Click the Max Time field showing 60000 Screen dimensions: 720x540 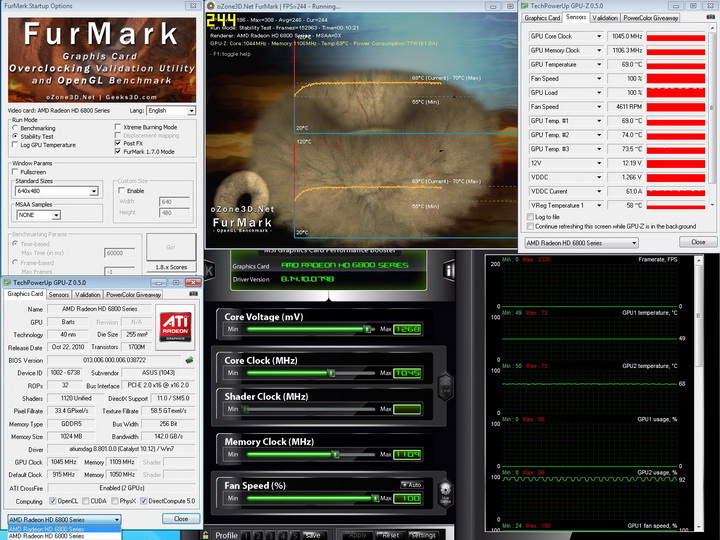[x=119, y=253]
